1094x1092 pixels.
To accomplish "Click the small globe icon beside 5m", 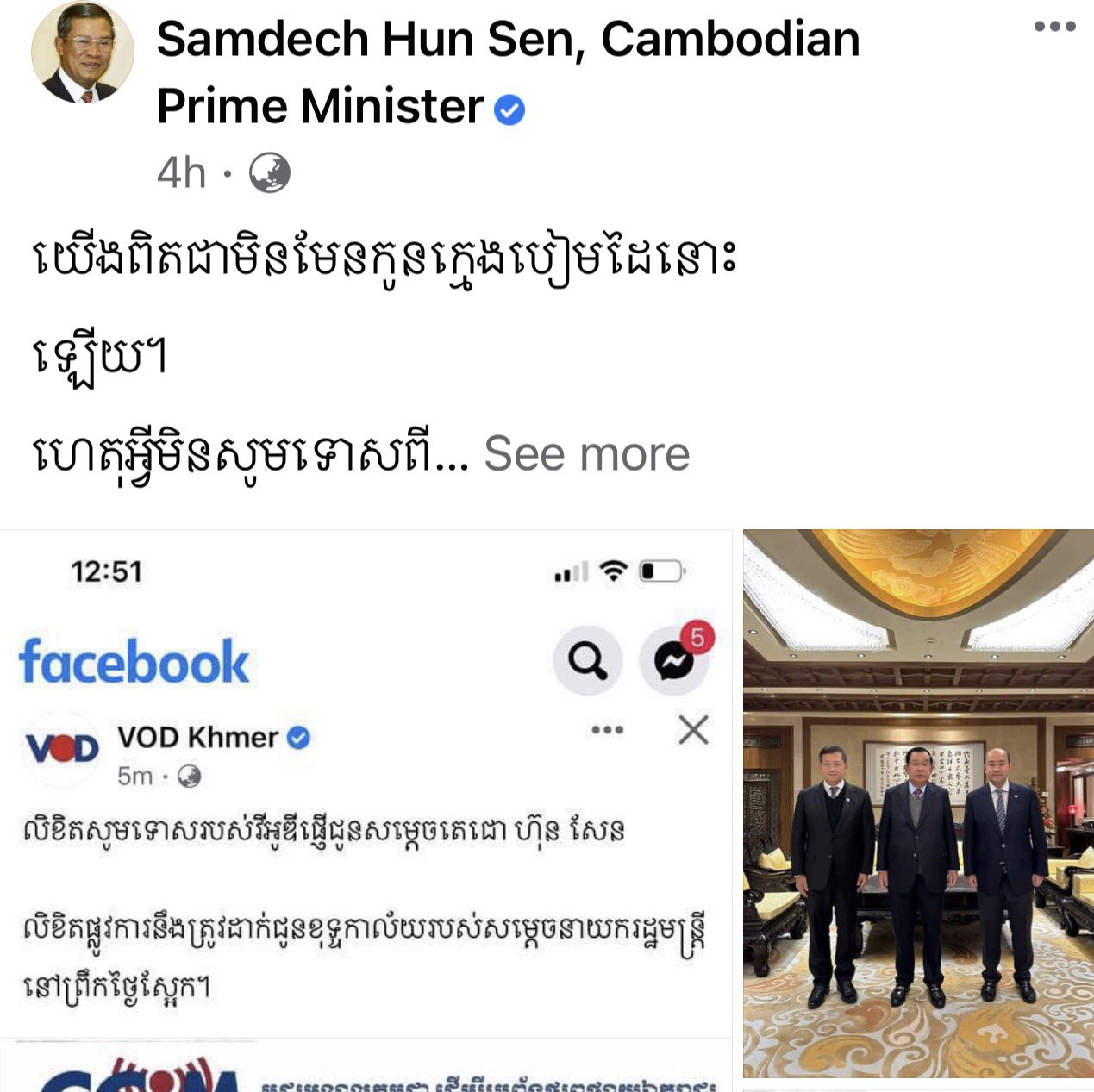I will point(189,777).
